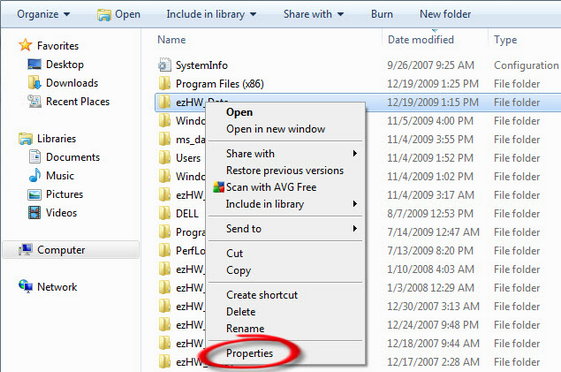Click the Computer icon in sidebar
This screenshot has width=561, height=372.
pyautogui.click(x=25, y=250)
